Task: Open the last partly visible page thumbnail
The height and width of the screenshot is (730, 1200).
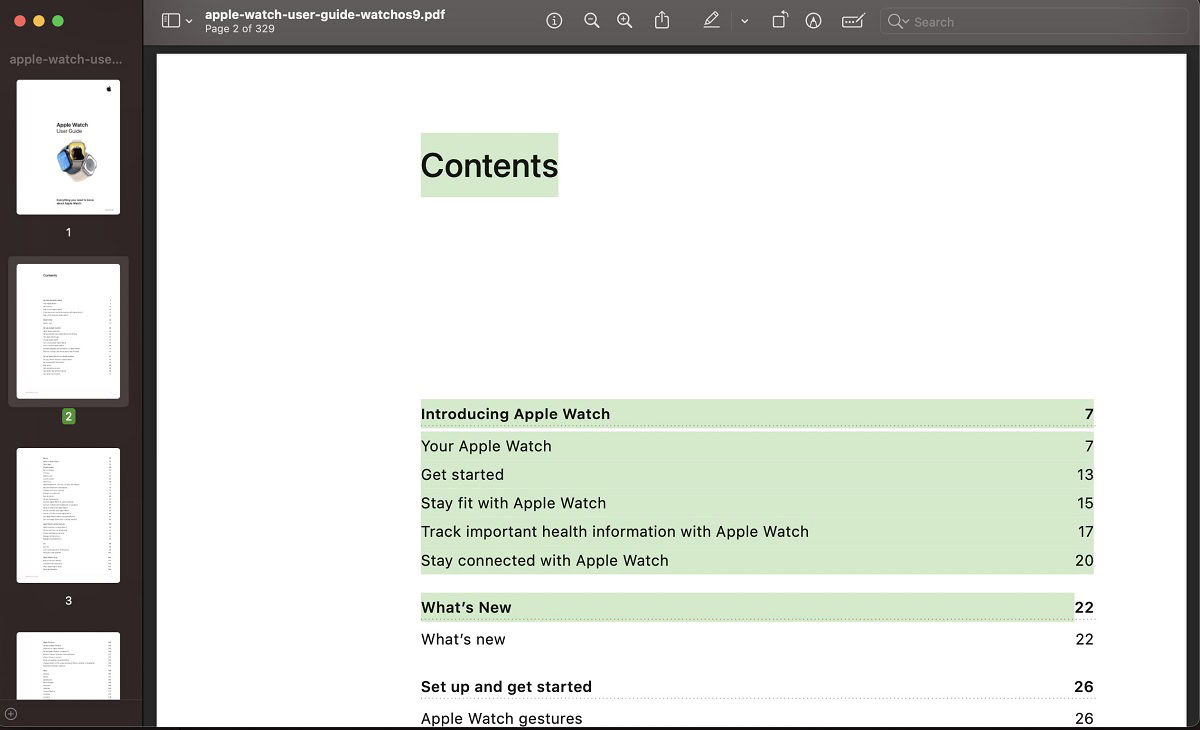Action: tap(68, 665)
